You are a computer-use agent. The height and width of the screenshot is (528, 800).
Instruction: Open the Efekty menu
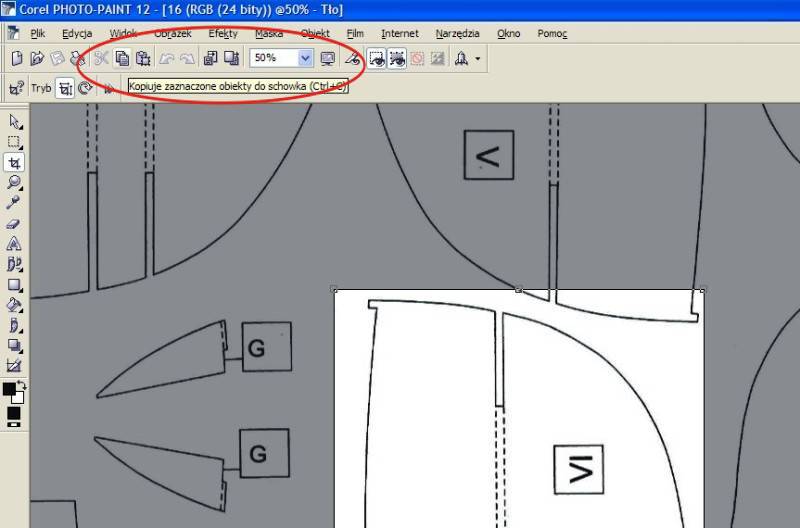[x=222, y=33]
